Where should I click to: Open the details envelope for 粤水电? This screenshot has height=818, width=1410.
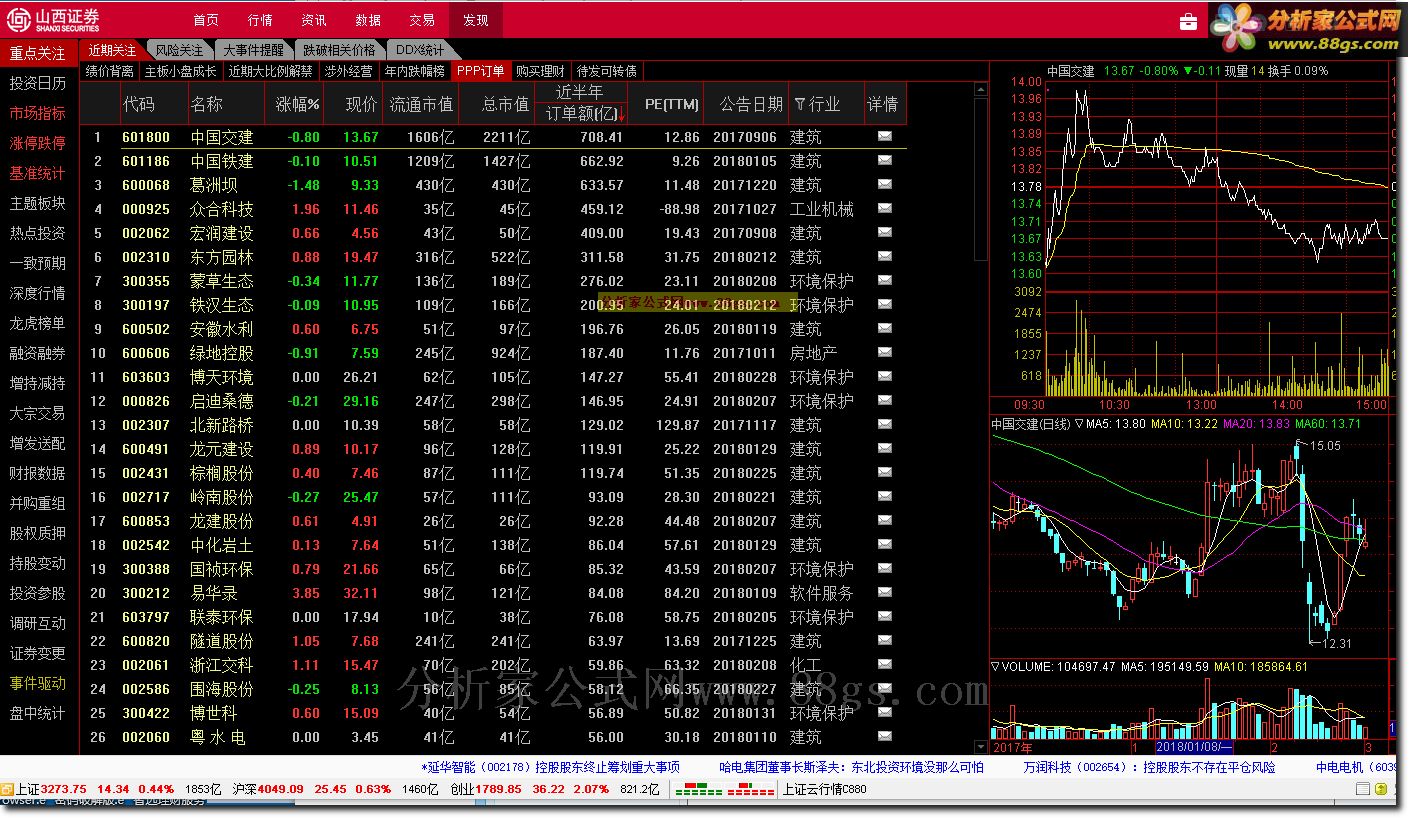884,736
